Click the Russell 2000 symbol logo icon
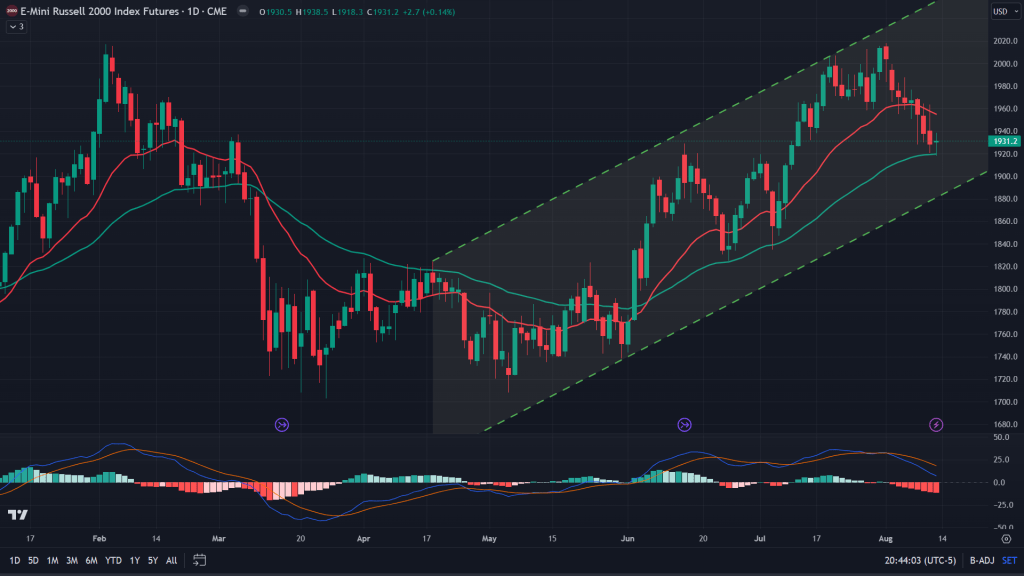The height and width of the screenshot is (576, 1024). (11, 12)
